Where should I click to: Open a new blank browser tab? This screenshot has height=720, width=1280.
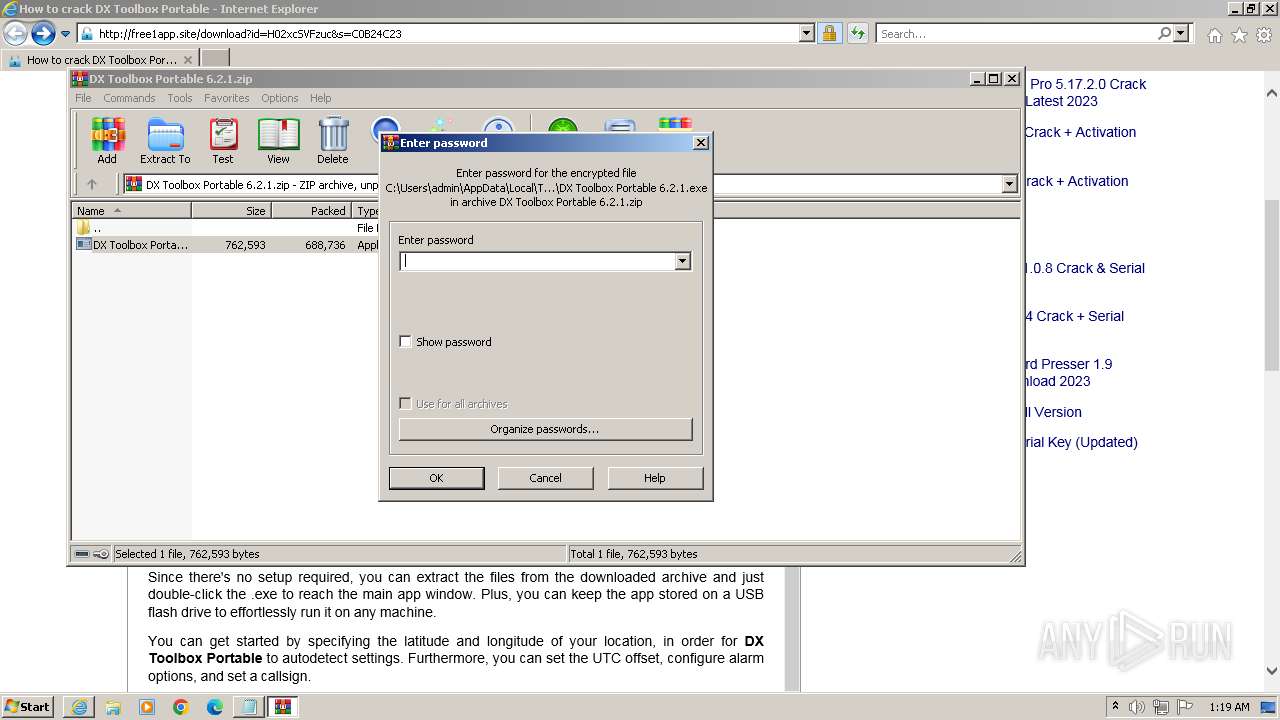pyautogui.click(x=215, y=59)
